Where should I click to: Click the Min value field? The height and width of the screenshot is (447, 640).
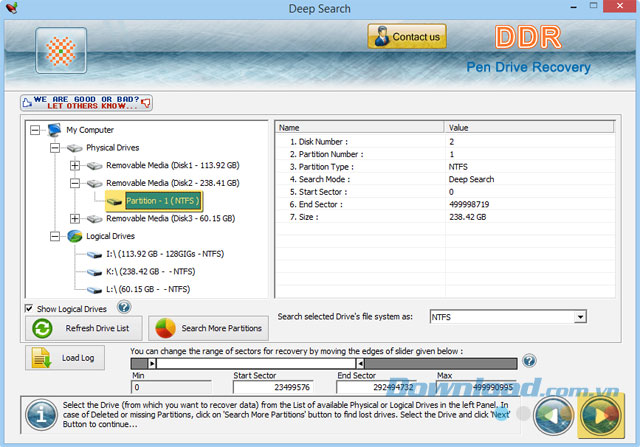(x=171, y=387)
